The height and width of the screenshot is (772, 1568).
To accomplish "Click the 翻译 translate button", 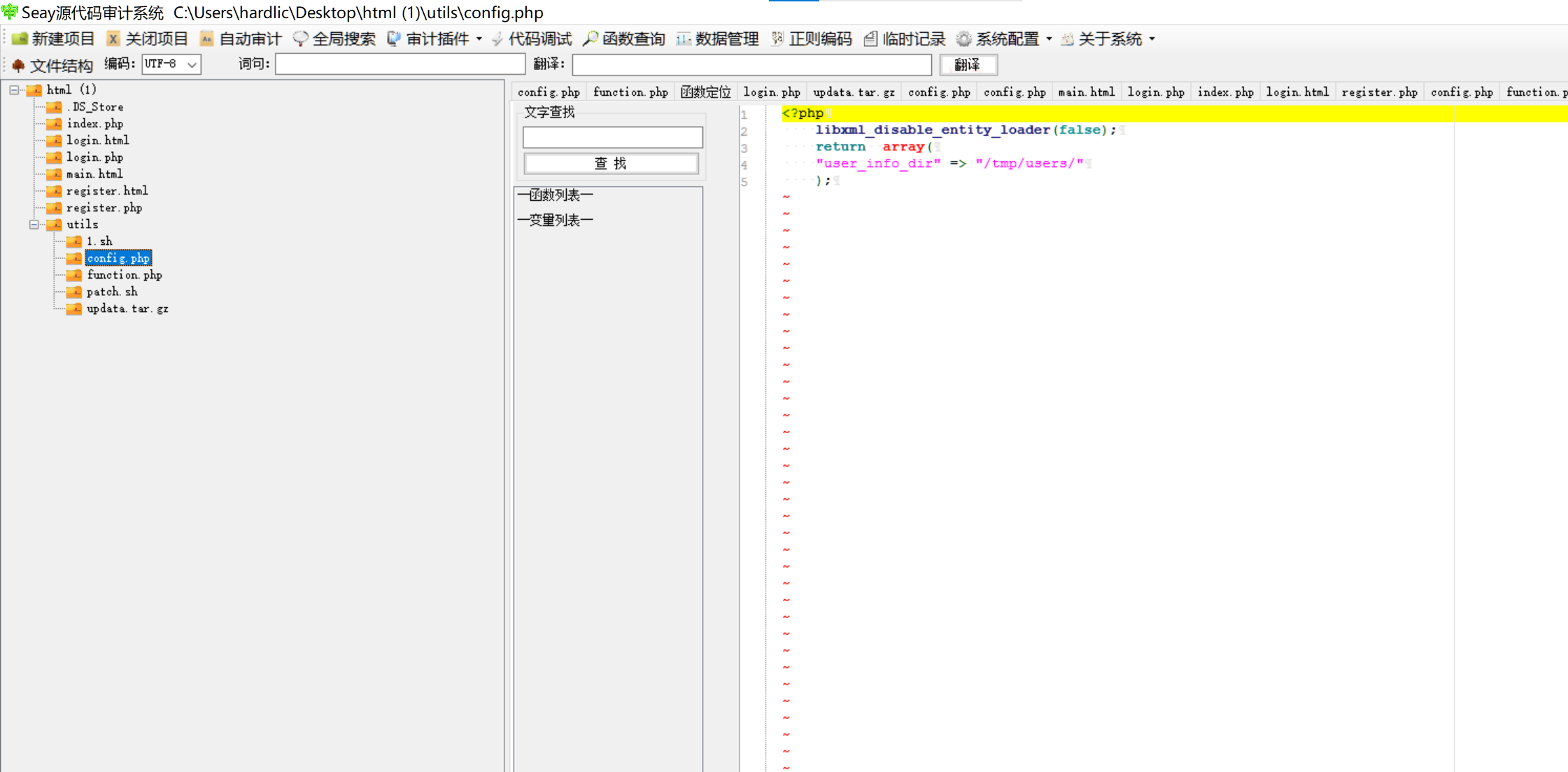I will click(x=968, y=64).
